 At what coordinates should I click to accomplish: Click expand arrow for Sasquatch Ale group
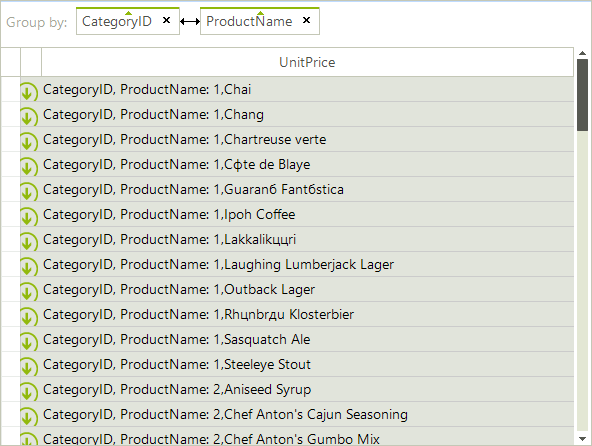click(29, 342)
